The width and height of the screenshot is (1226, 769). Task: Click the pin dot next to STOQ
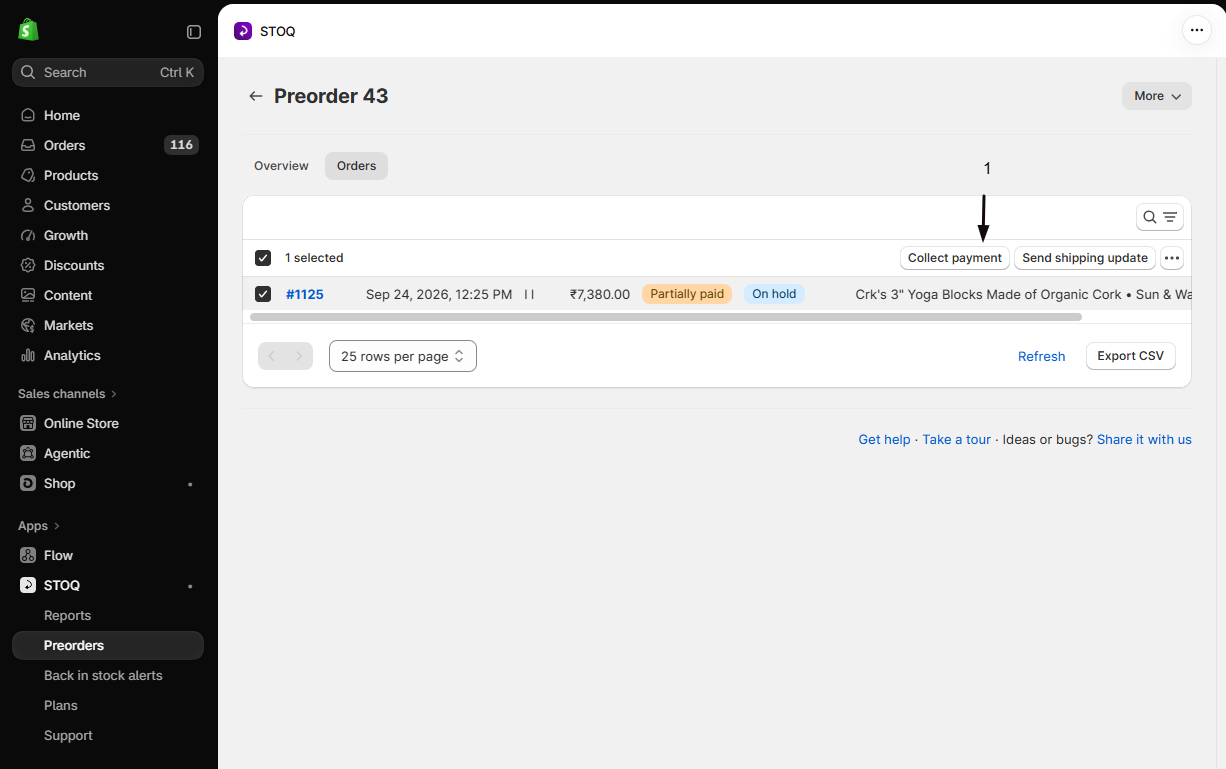(190, 586)
